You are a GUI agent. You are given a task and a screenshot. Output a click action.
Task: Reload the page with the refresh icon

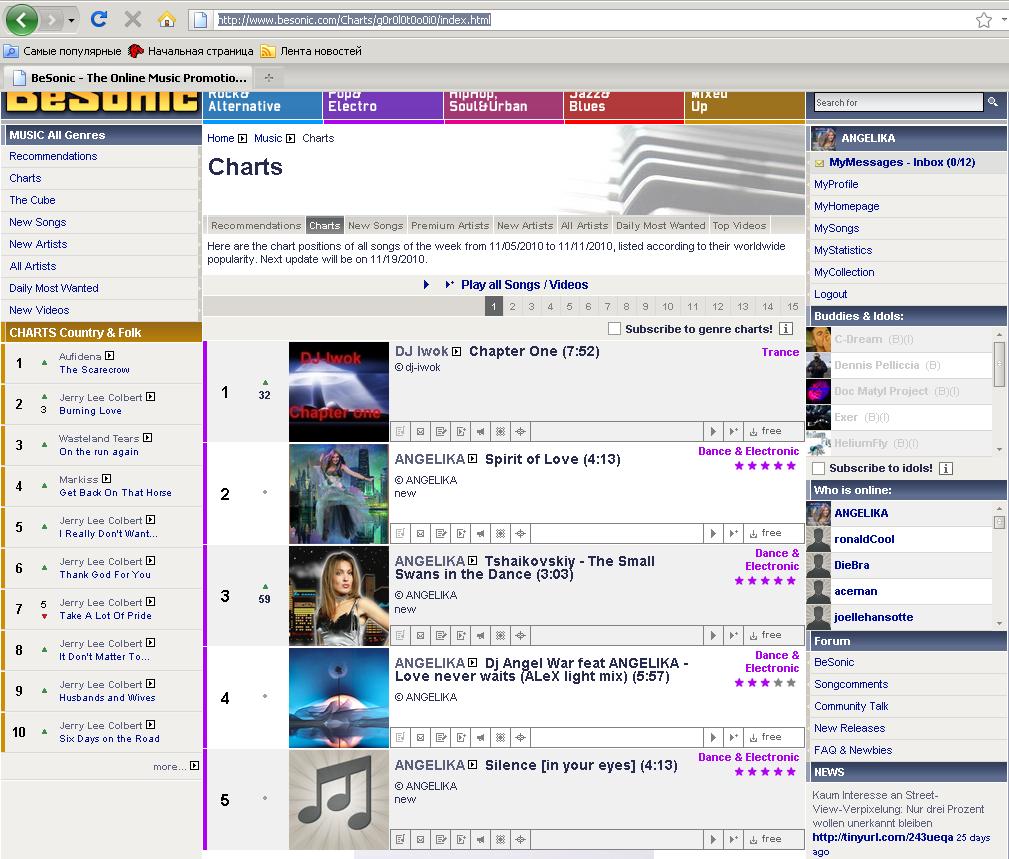point(98,19)
